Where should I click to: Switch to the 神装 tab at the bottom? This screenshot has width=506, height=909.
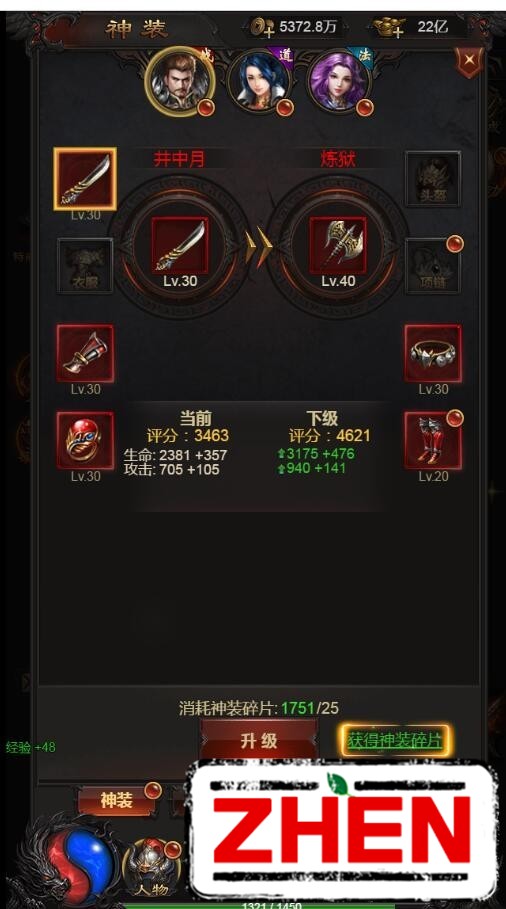(118, 800)
